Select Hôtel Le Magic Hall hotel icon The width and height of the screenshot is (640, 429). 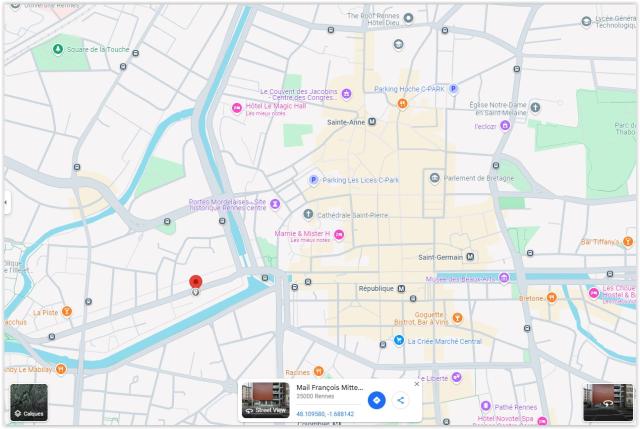(x=237, y=108)
